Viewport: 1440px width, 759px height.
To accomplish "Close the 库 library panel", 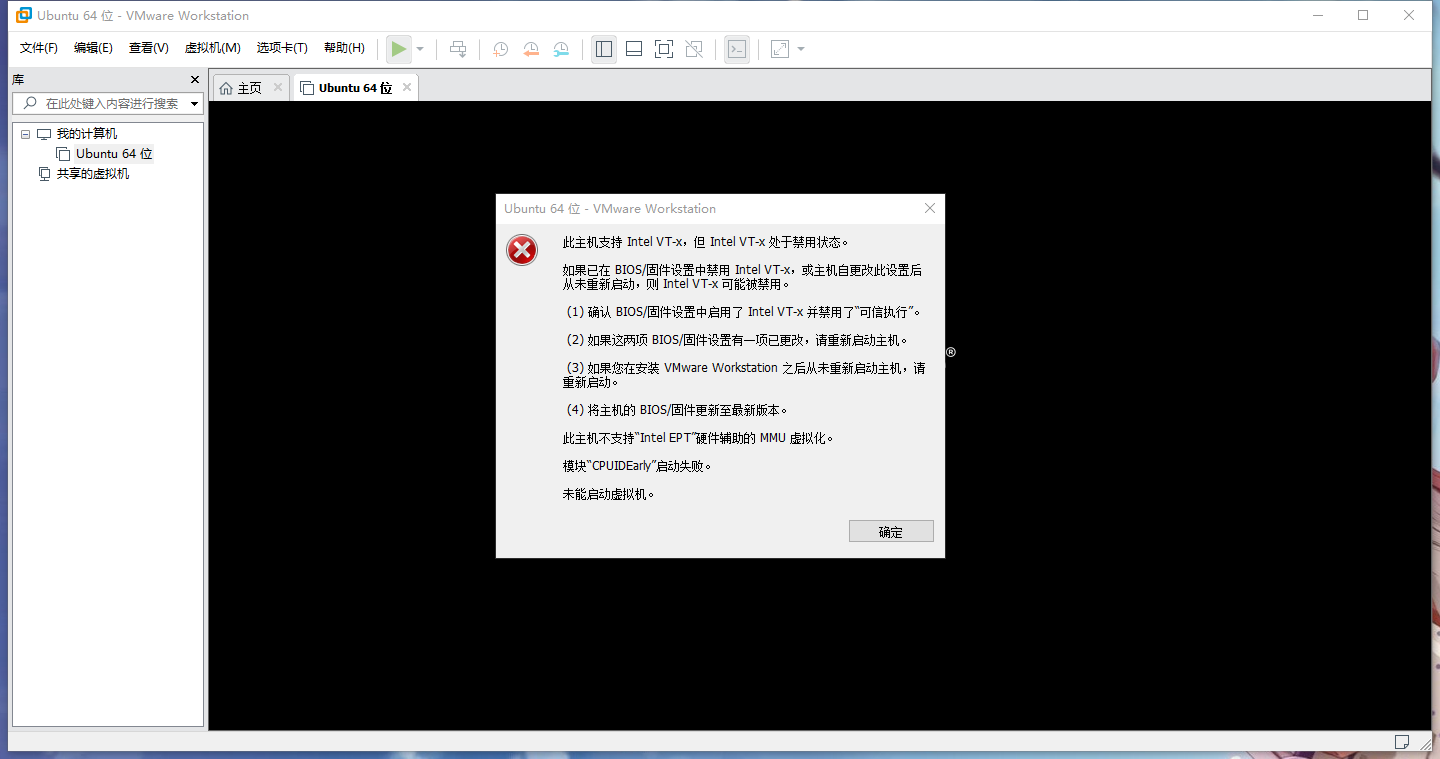I will pos(195,79).
